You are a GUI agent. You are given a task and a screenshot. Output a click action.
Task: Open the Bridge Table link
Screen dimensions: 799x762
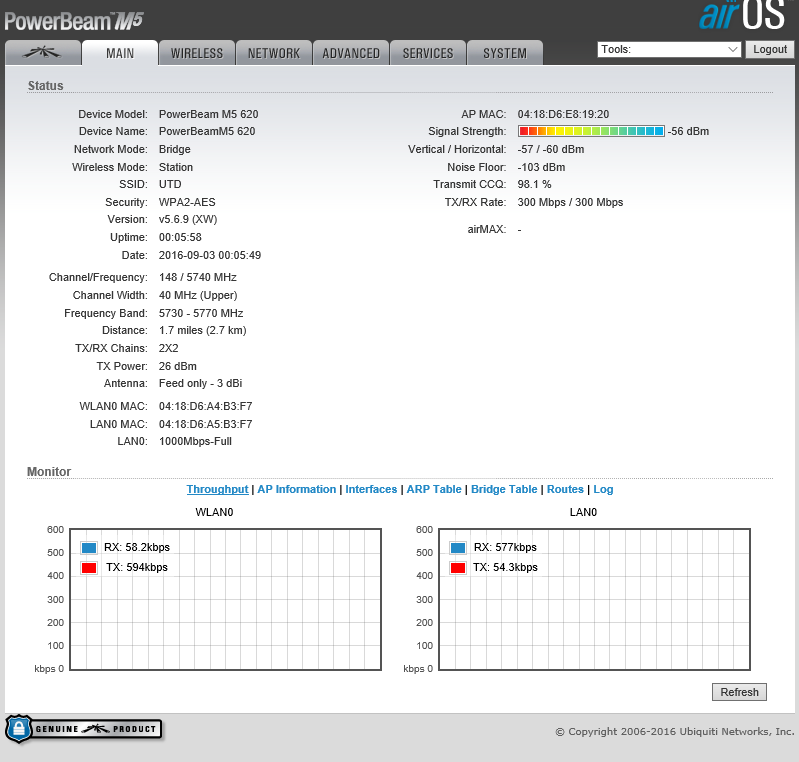point(504,489)
